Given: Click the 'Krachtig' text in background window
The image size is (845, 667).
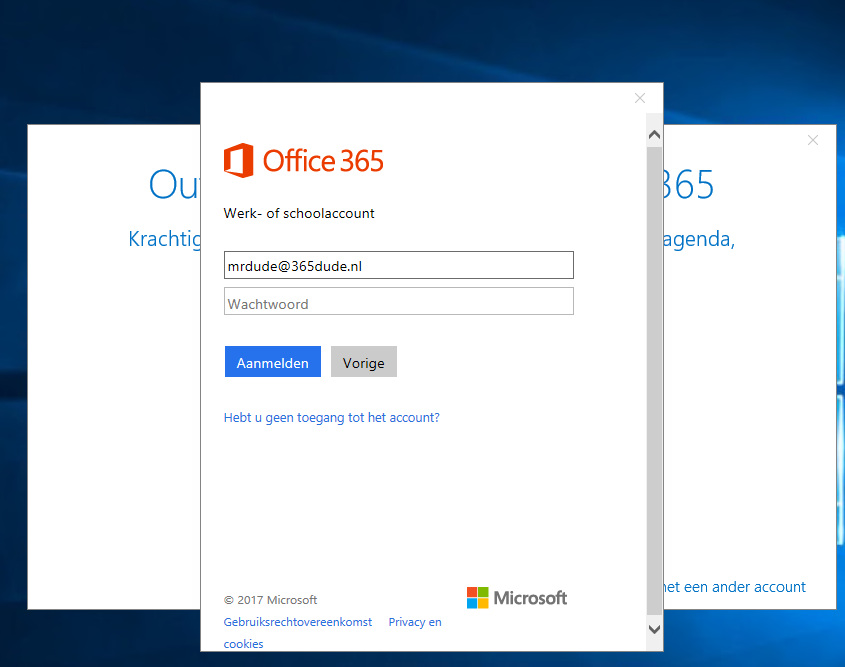Looking at the screenshot, I should pyautogui.click(x=164, y=240).
